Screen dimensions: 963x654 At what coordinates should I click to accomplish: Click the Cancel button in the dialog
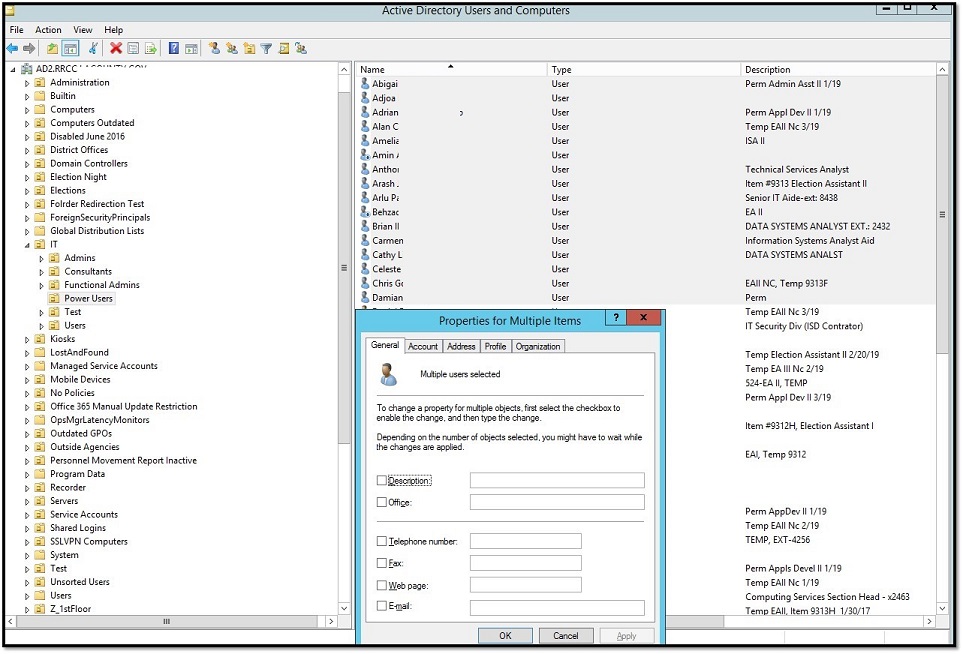pos(566,636)
